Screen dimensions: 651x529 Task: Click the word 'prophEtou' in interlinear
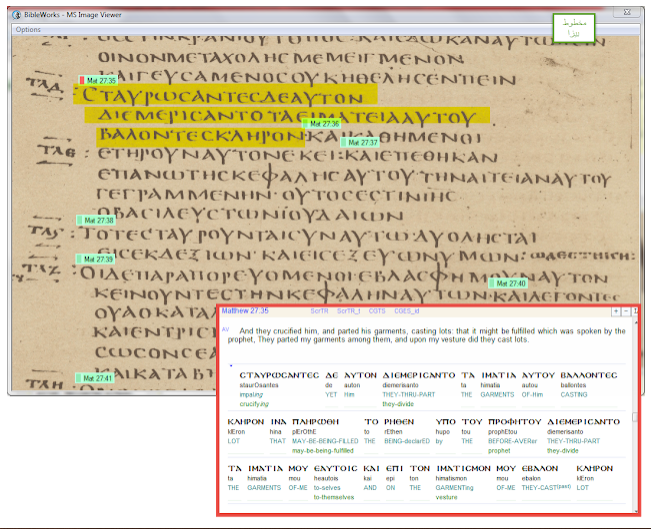pyautogui.click(x=502, y=432)
